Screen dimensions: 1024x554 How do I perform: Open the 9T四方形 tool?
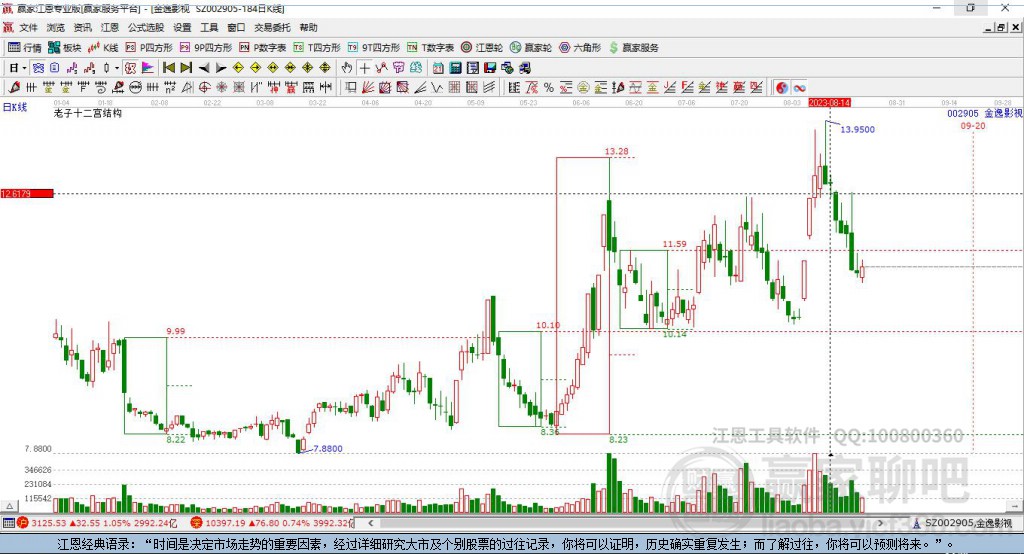pos(374,48)
